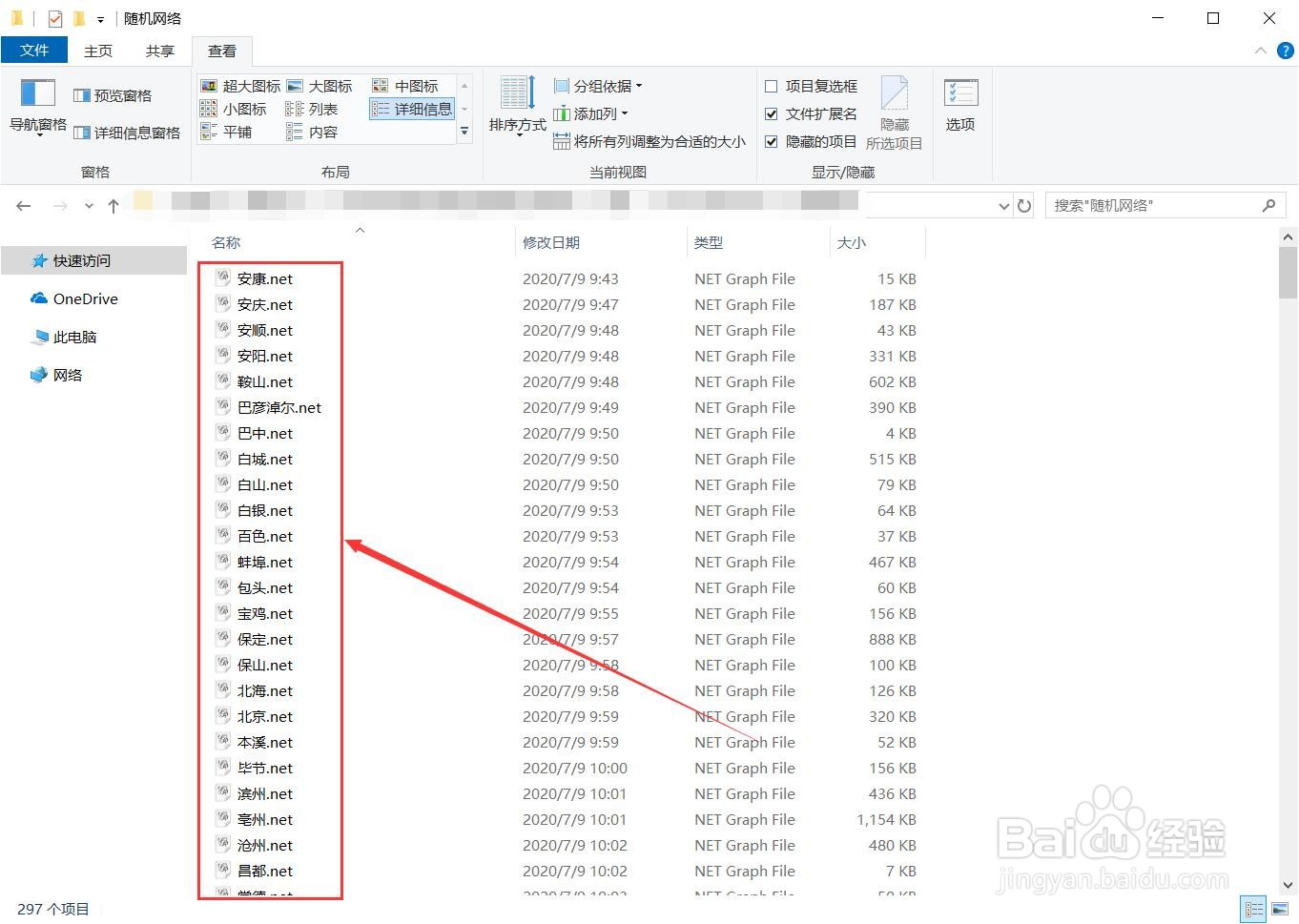Switch to details view icon in status bar
Viewport: 1299px width, 924px height.
(1253, 909)
